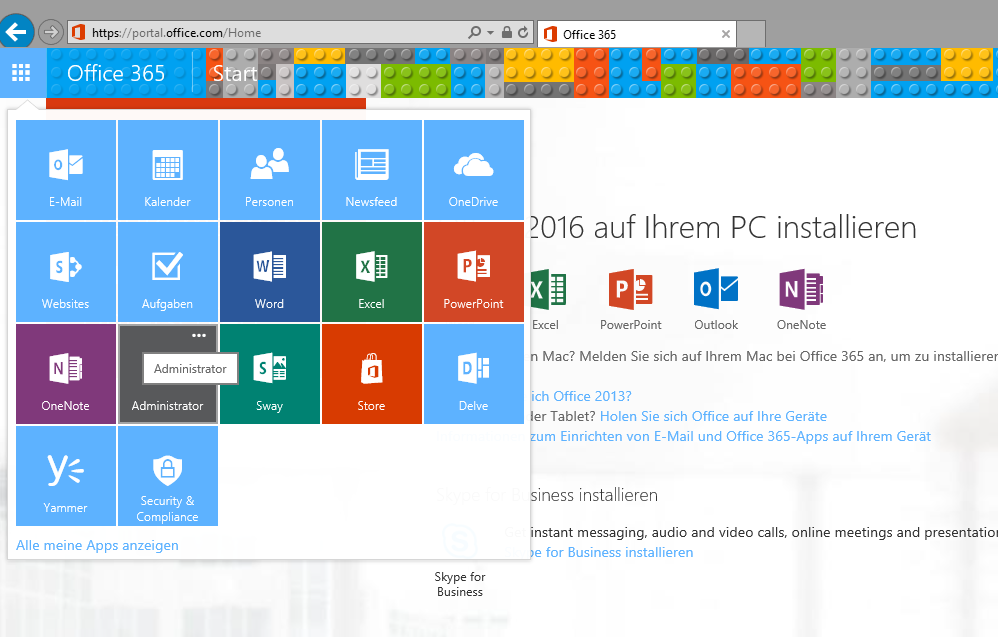Open the Websites SharePoint tile
Screen dimensions: 1008x637
tap(66, 272)
